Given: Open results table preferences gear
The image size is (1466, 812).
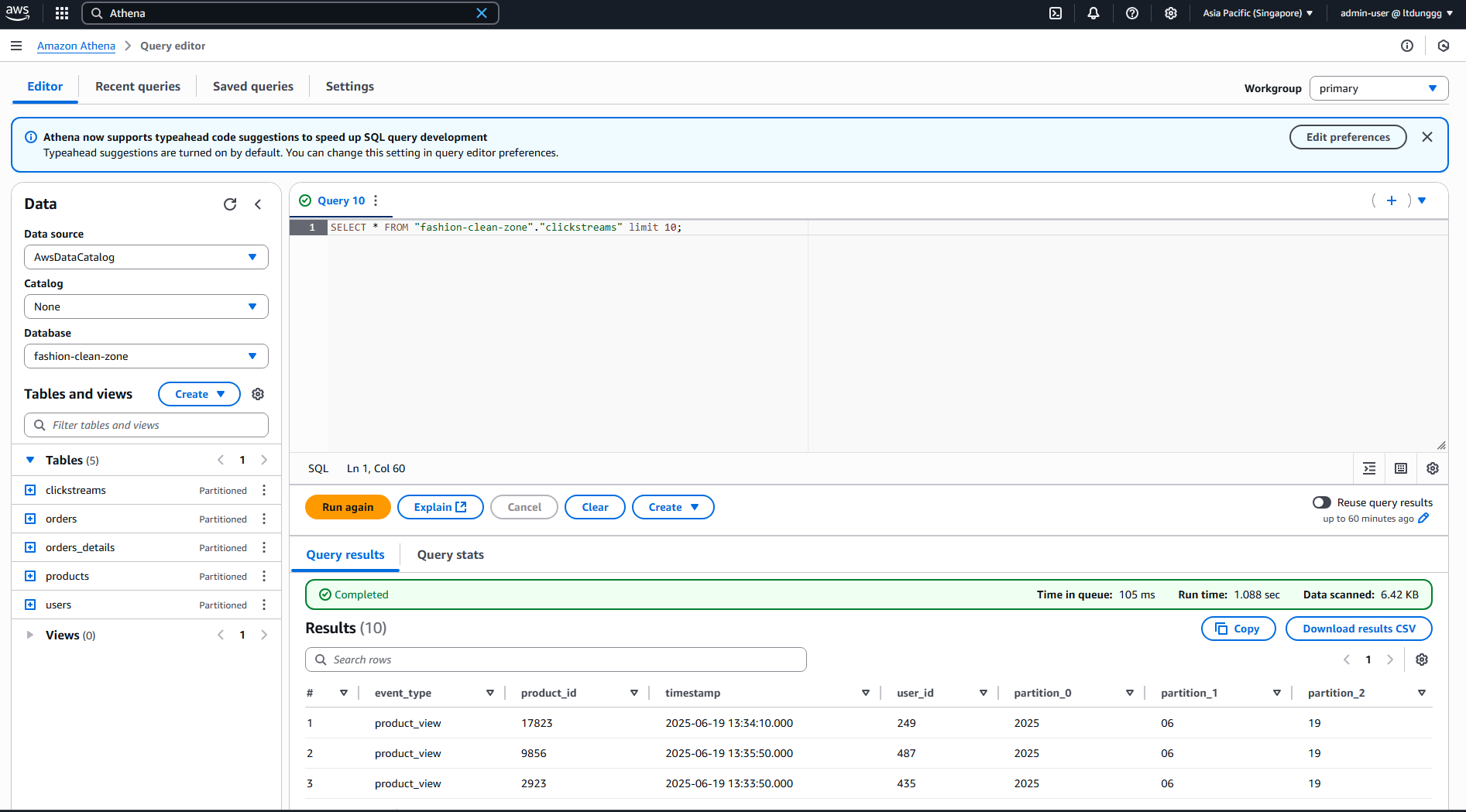Looking at the screenshot, I should click(x=1422, y=660).
